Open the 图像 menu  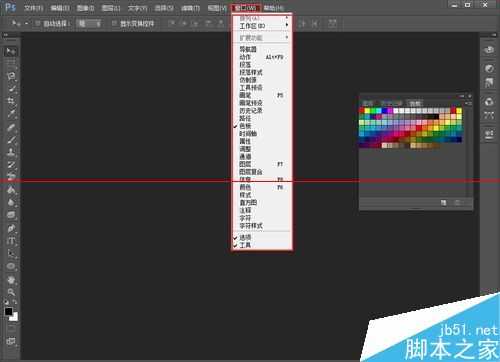tap(85, 8)
